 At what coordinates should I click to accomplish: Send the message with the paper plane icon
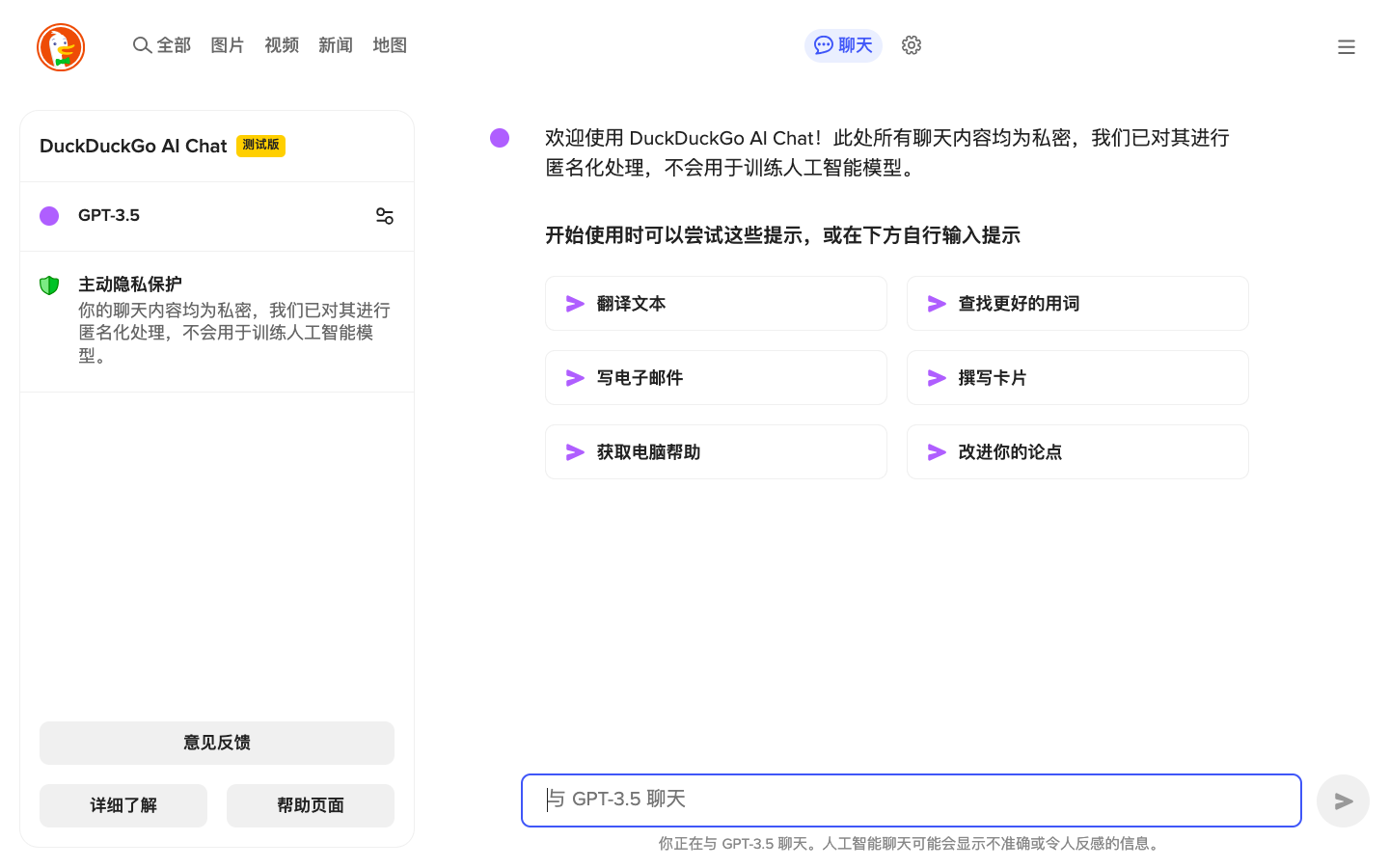click(1343, 800)
